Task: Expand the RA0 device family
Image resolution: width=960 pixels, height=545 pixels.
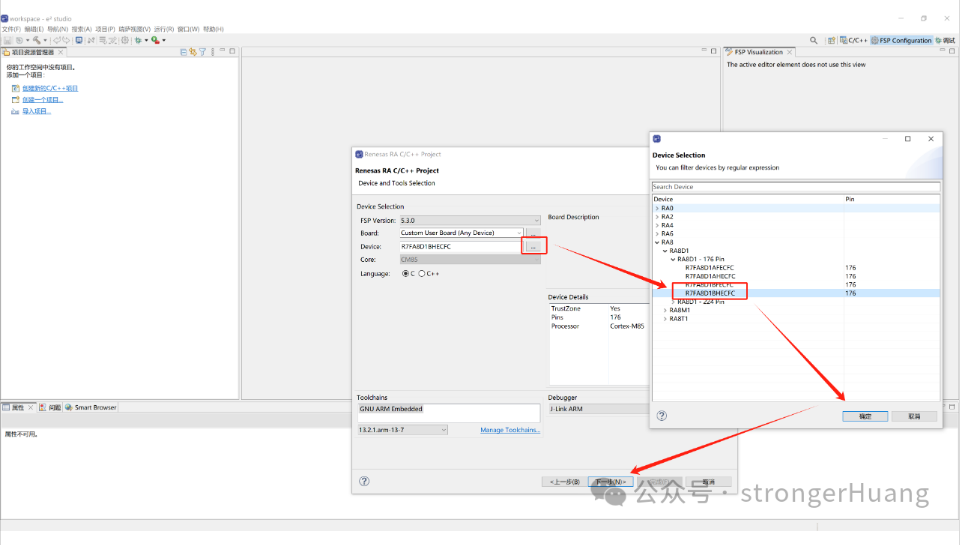Action: tap(657, 208)
